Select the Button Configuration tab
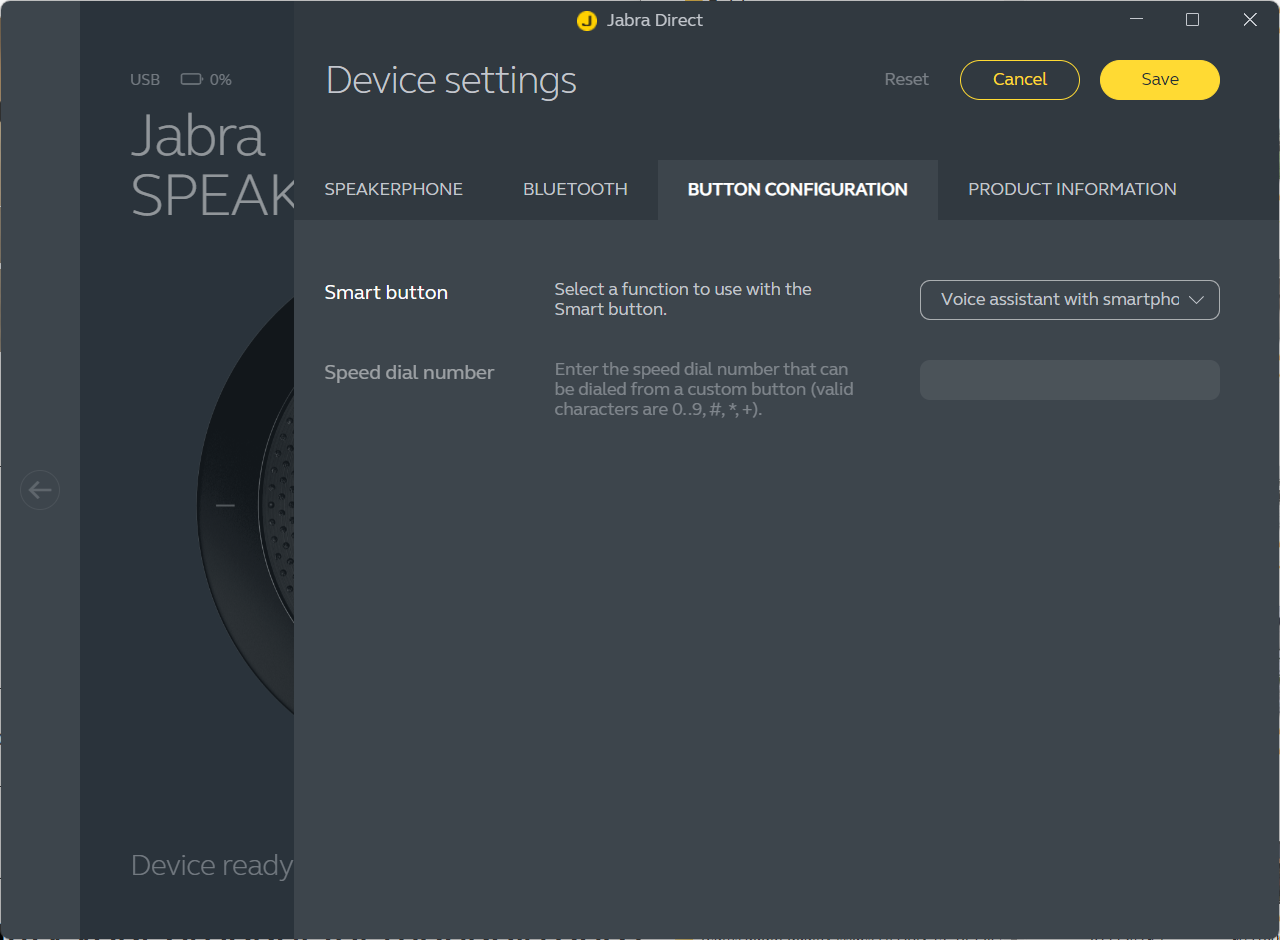Viewport: 1280px width, 940px height. [797, 189]
